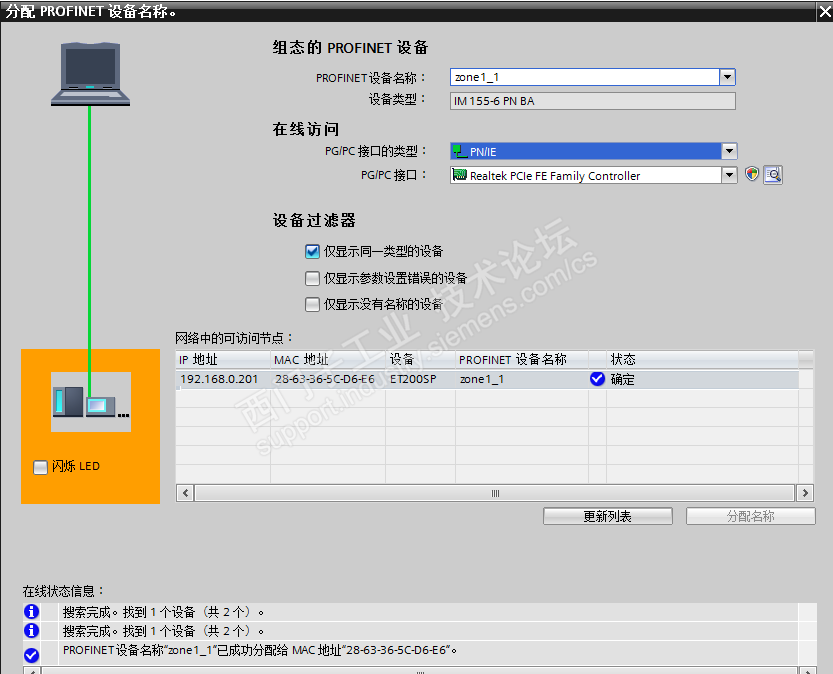The height and width of the screenshot is (674, 833).
Task: Open the PG/PC 接口的类型 dropdown arrow
Action: tap(729, 151)
